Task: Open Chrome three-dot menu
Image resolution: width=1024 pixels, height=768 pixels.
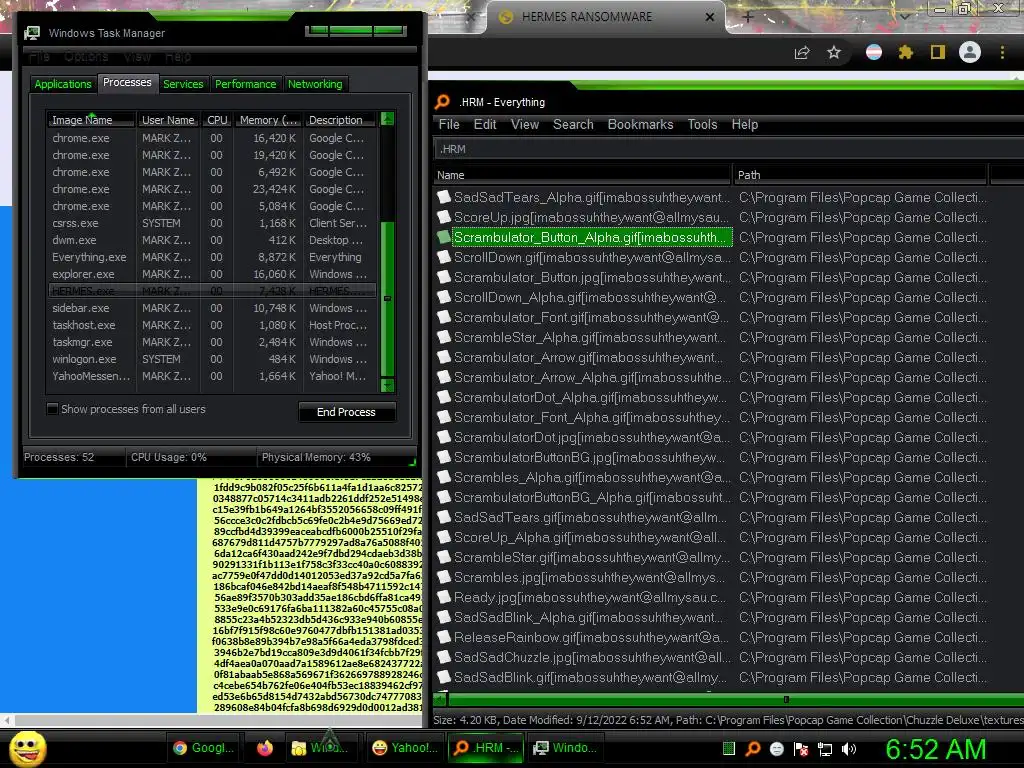Action: [x=1002, y=52]
